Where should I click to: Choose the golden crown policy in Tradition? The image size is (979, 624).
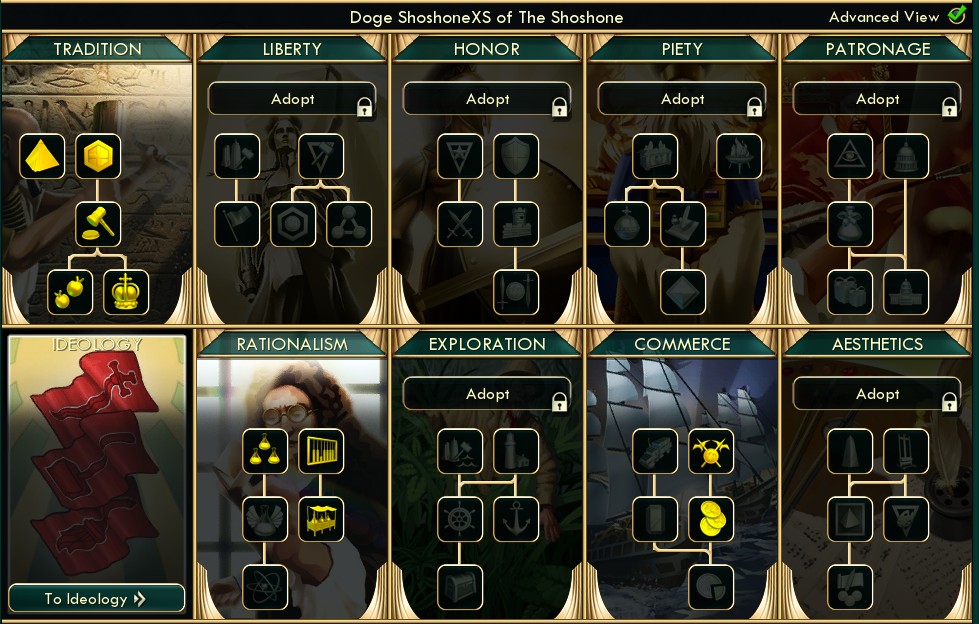[126, 292]
